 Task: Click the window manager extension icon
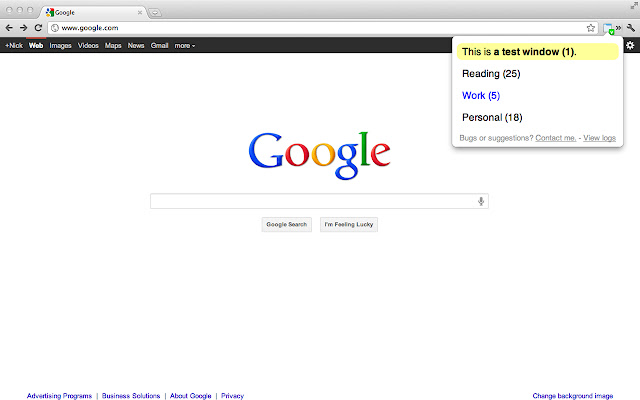tap(608, 29)
